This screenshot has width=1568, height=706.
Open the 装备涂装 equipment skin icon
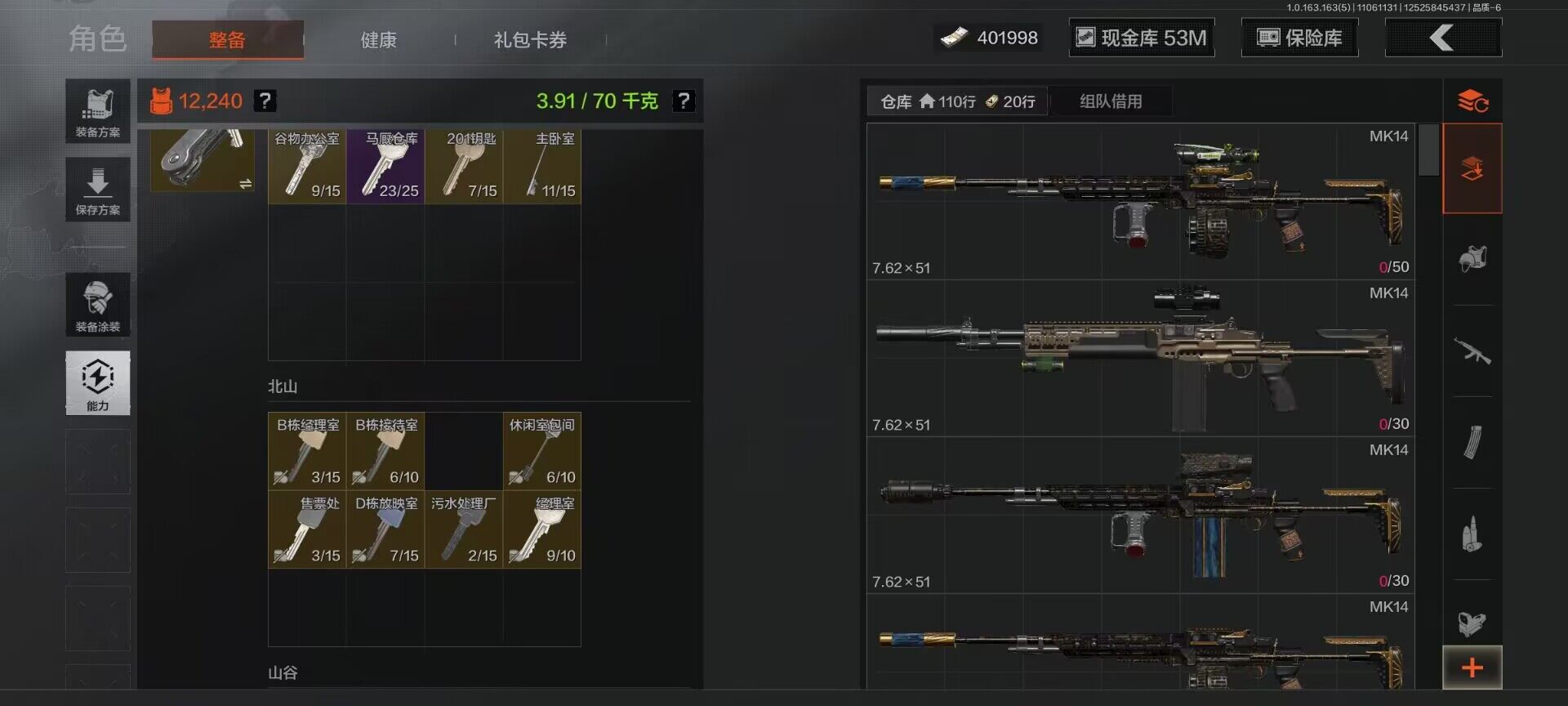98,305
